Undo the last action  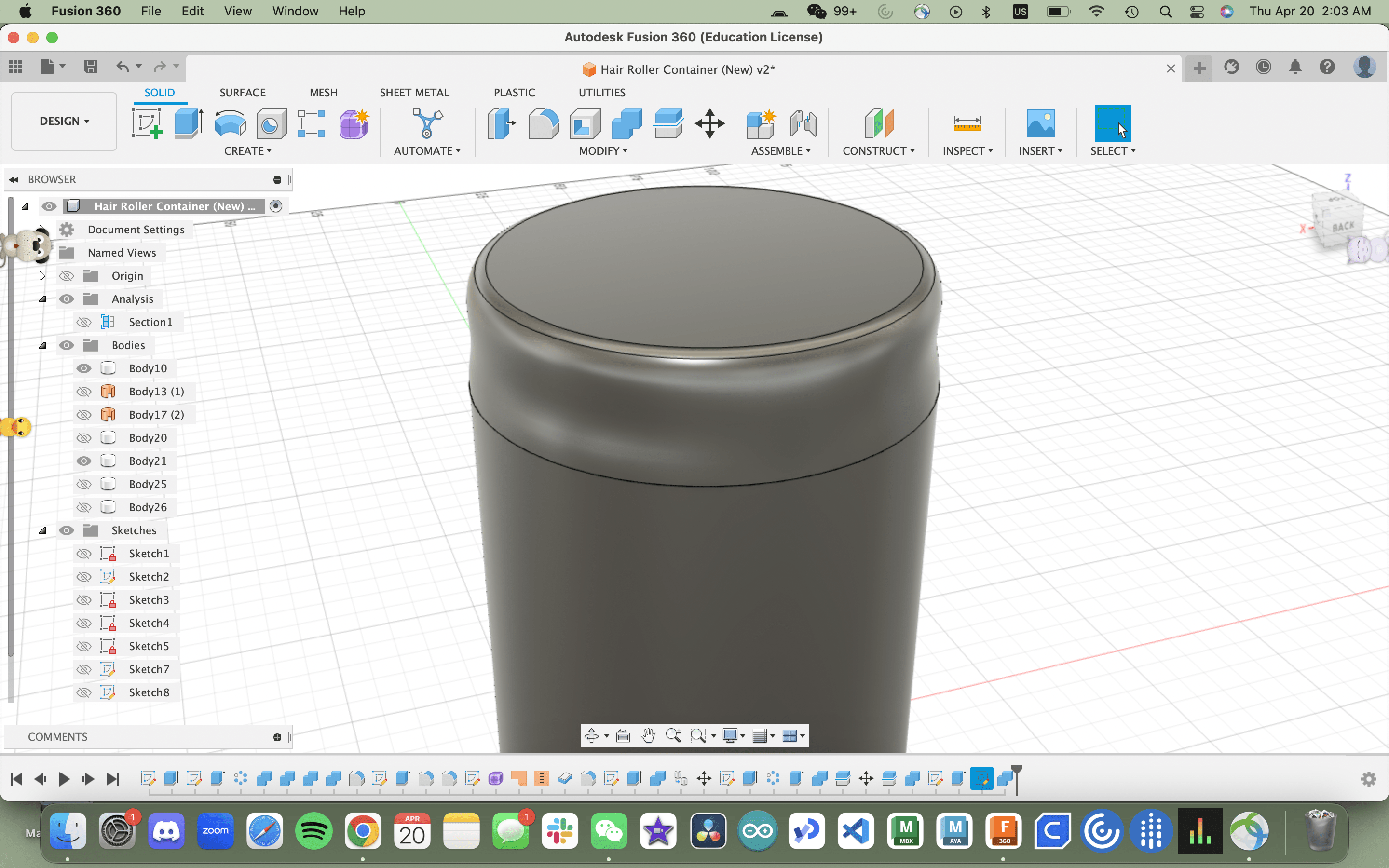click(x=124, y=67)
